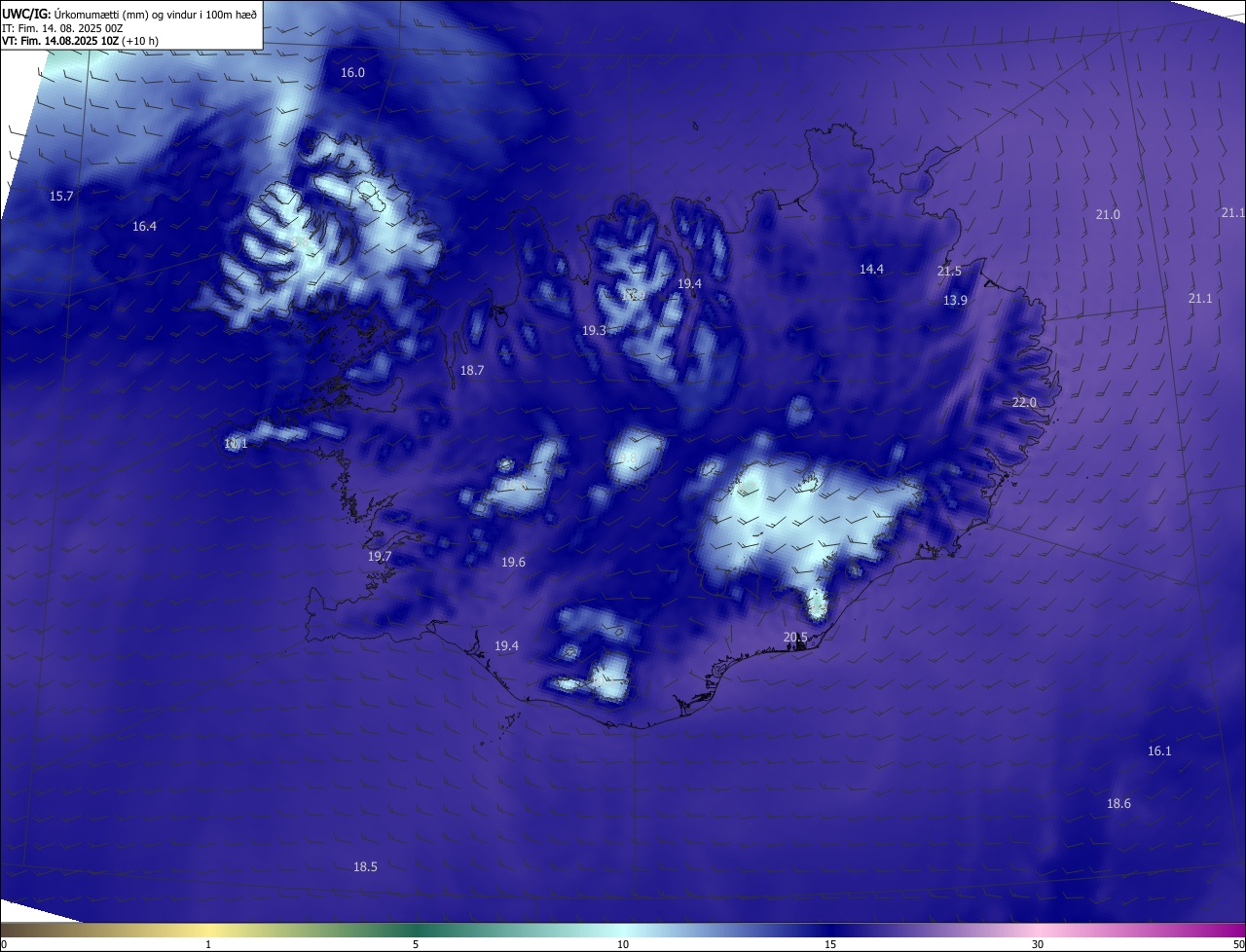
Task: Click the 18.7 value label
Action: point(472,370)
